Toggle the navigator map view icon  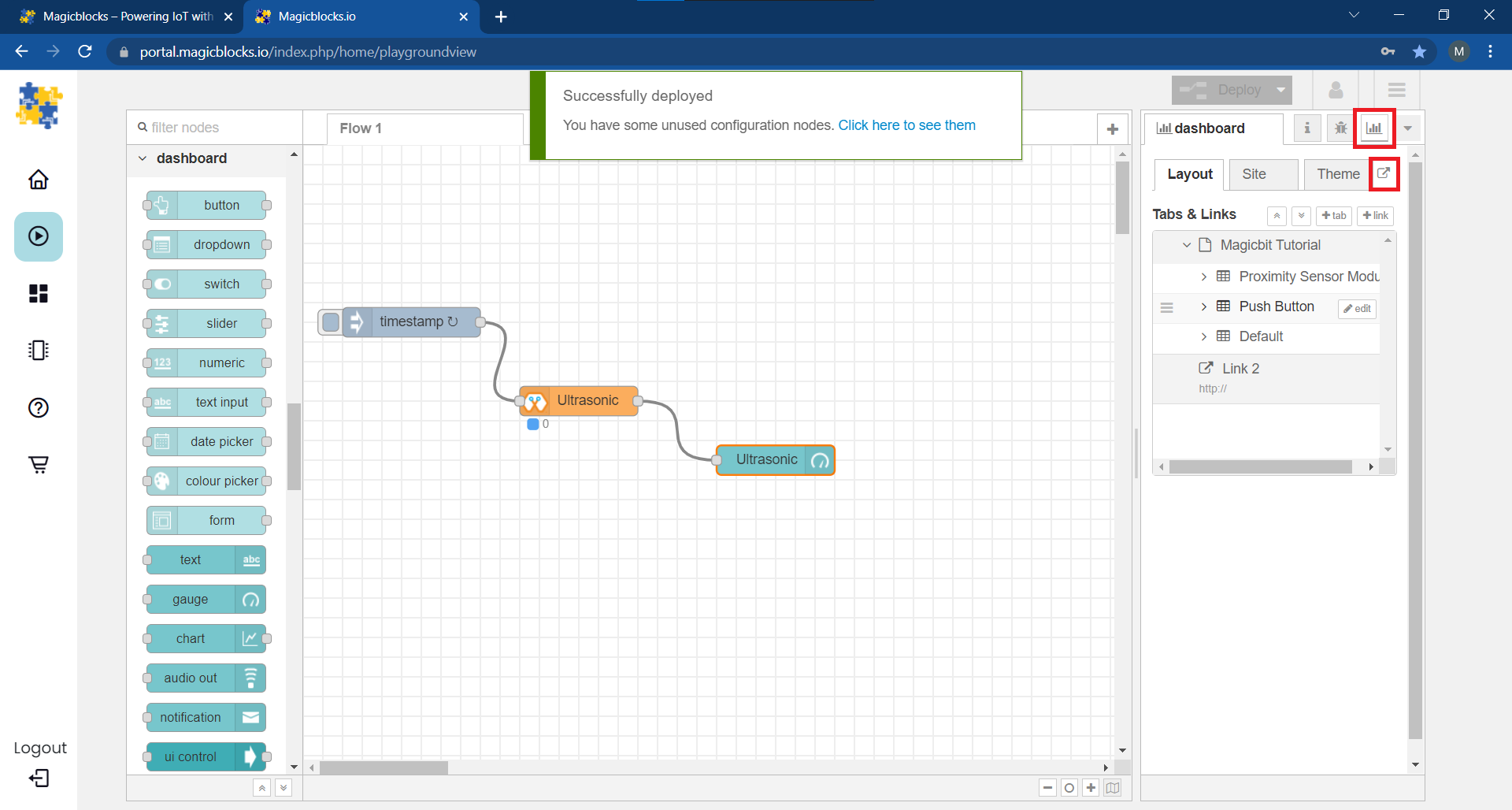(1112, 788)
